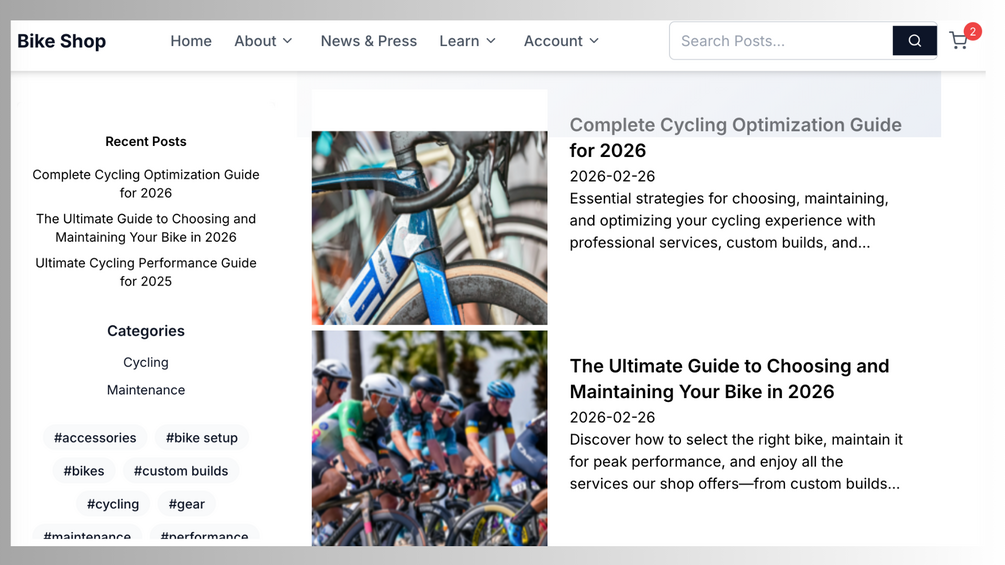Focus the Search Posts field
Viewport: 1005px width, 565px height.
click(781, 41)
